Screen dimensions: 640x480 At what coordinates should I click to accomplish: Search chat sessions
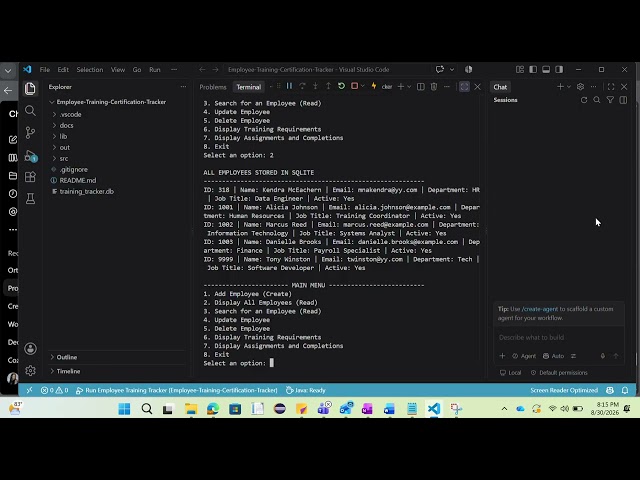coord(597,100)
